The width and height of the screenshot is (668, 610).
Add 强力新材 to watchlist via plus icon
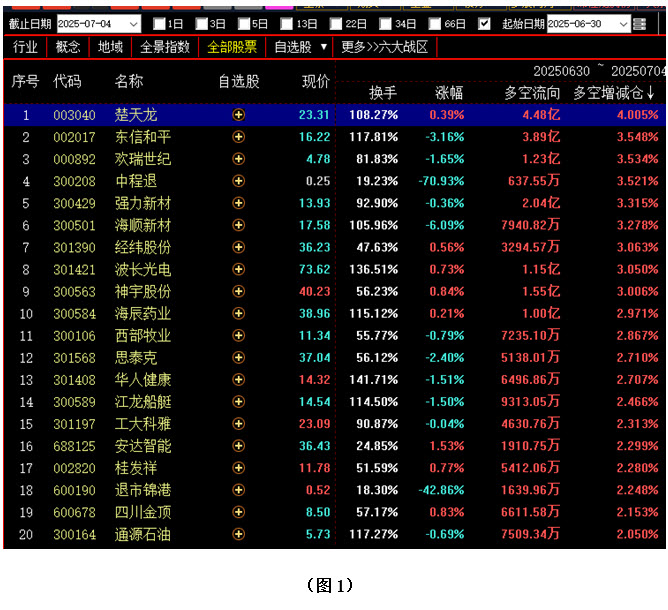pyautogui.click(x=239, y=203)
